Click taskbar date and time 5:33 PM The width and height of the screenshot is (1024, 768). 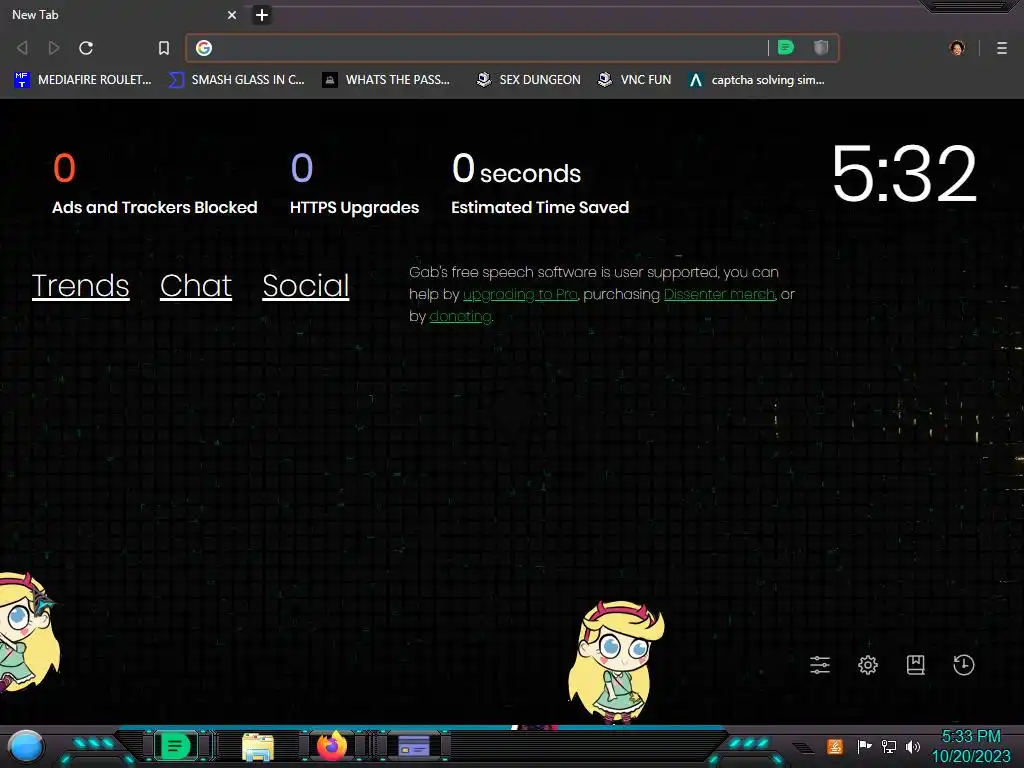[x=971, y=746]
